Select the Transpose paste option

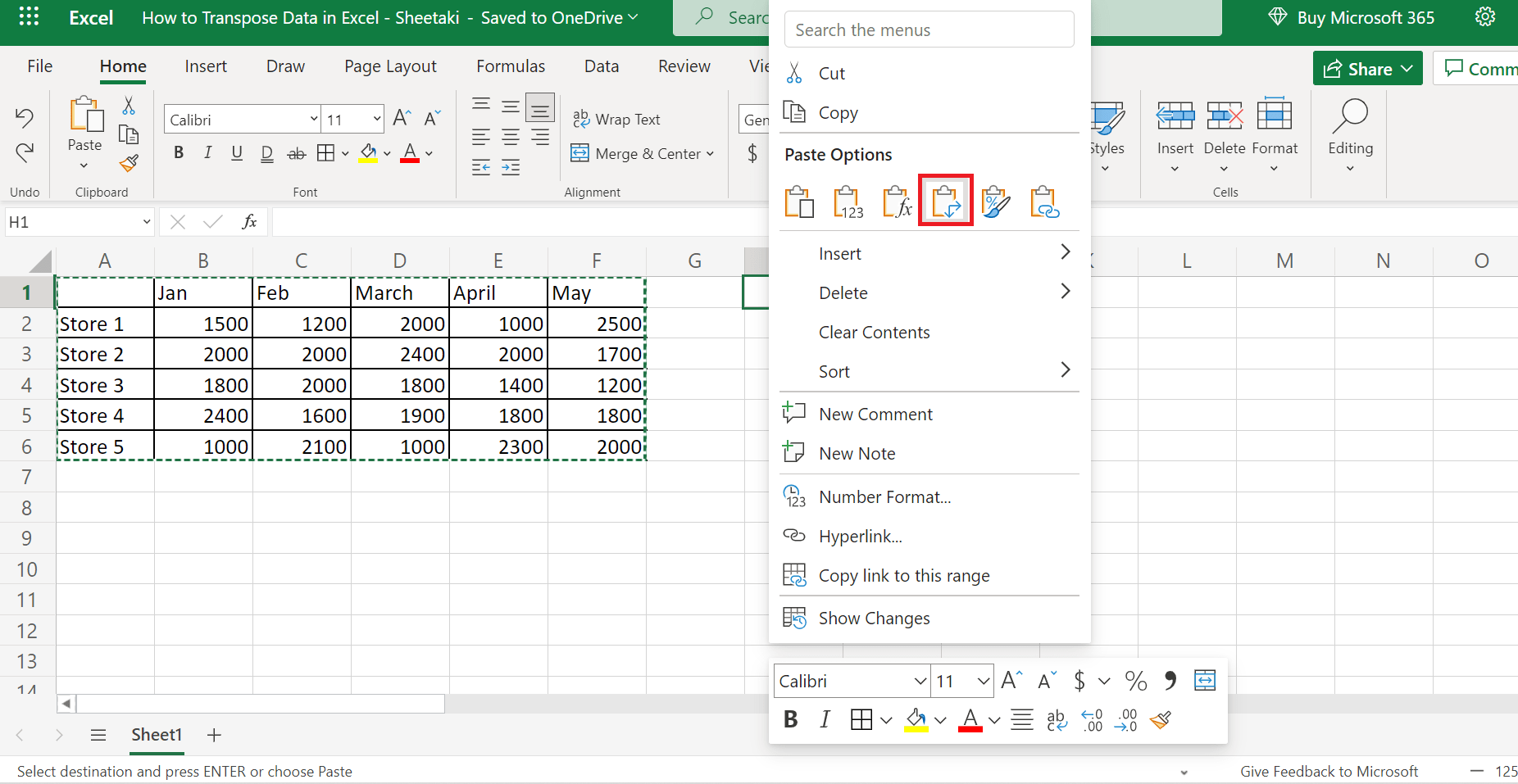[946, 201]
